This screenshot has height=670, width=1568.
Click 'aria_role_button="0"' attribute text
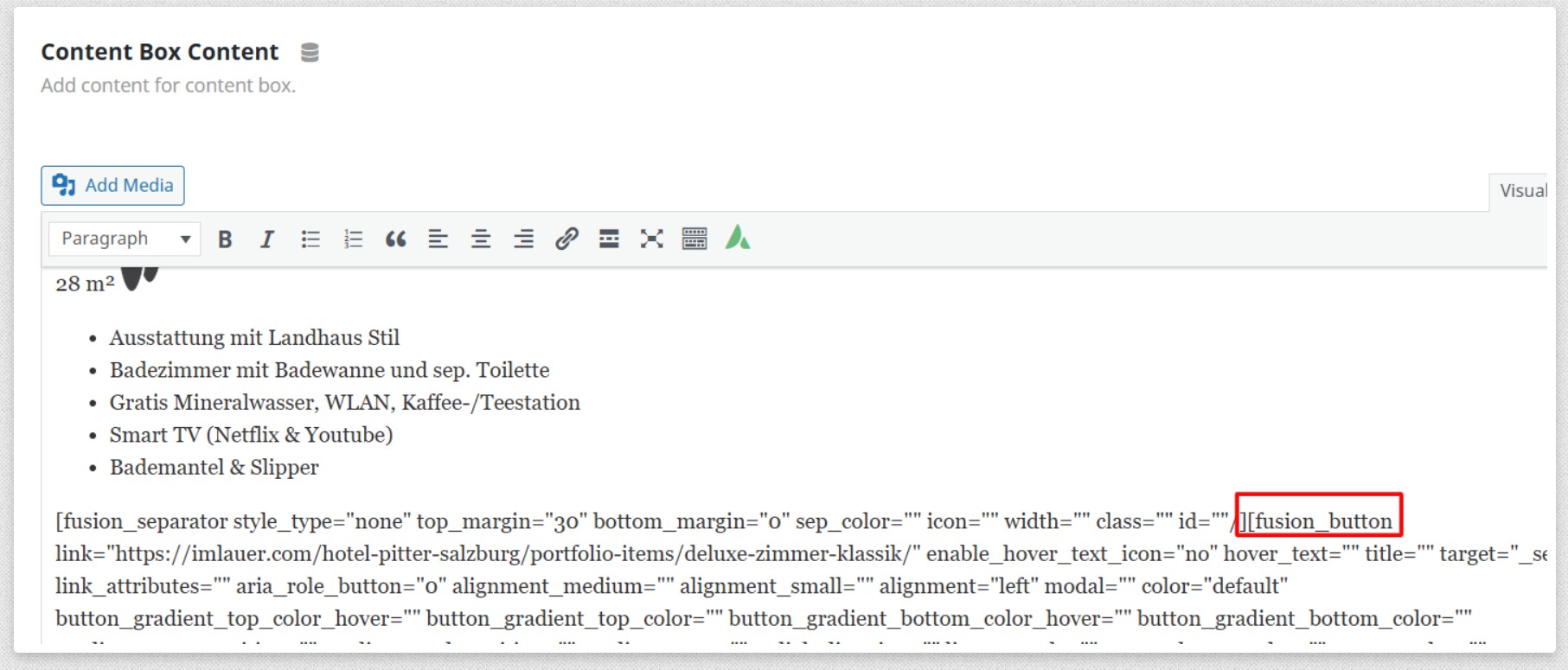342,587
